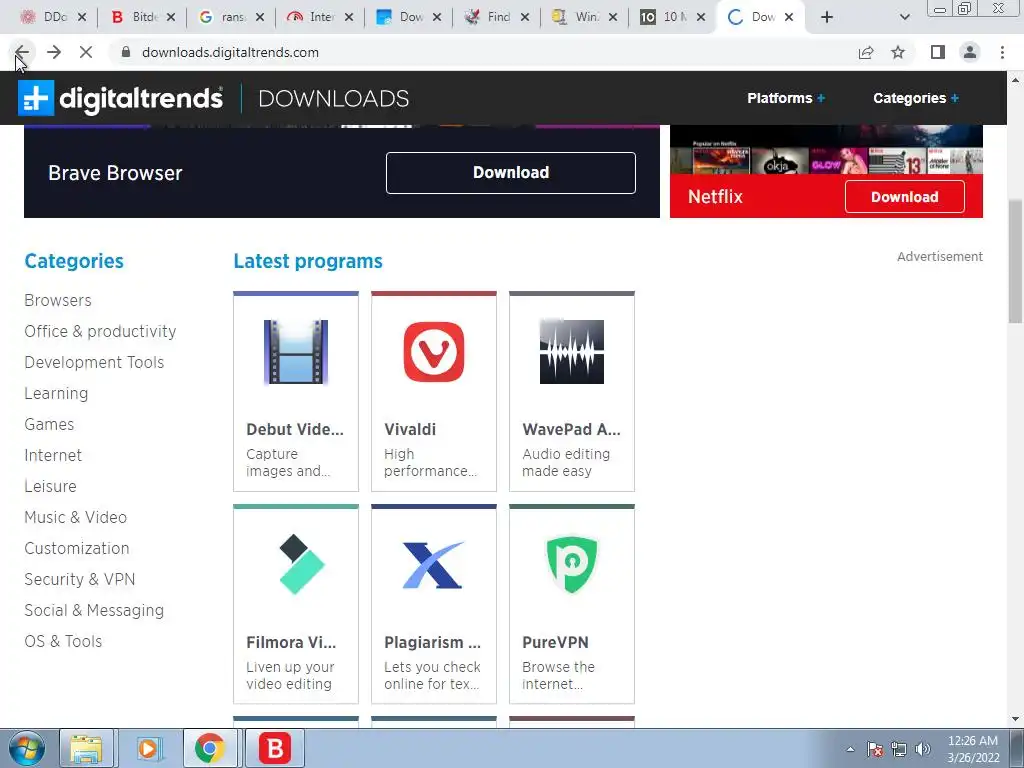1024x768 pixels.
Task: Close the active Dow tab
Action: click(x=789, y=17)
